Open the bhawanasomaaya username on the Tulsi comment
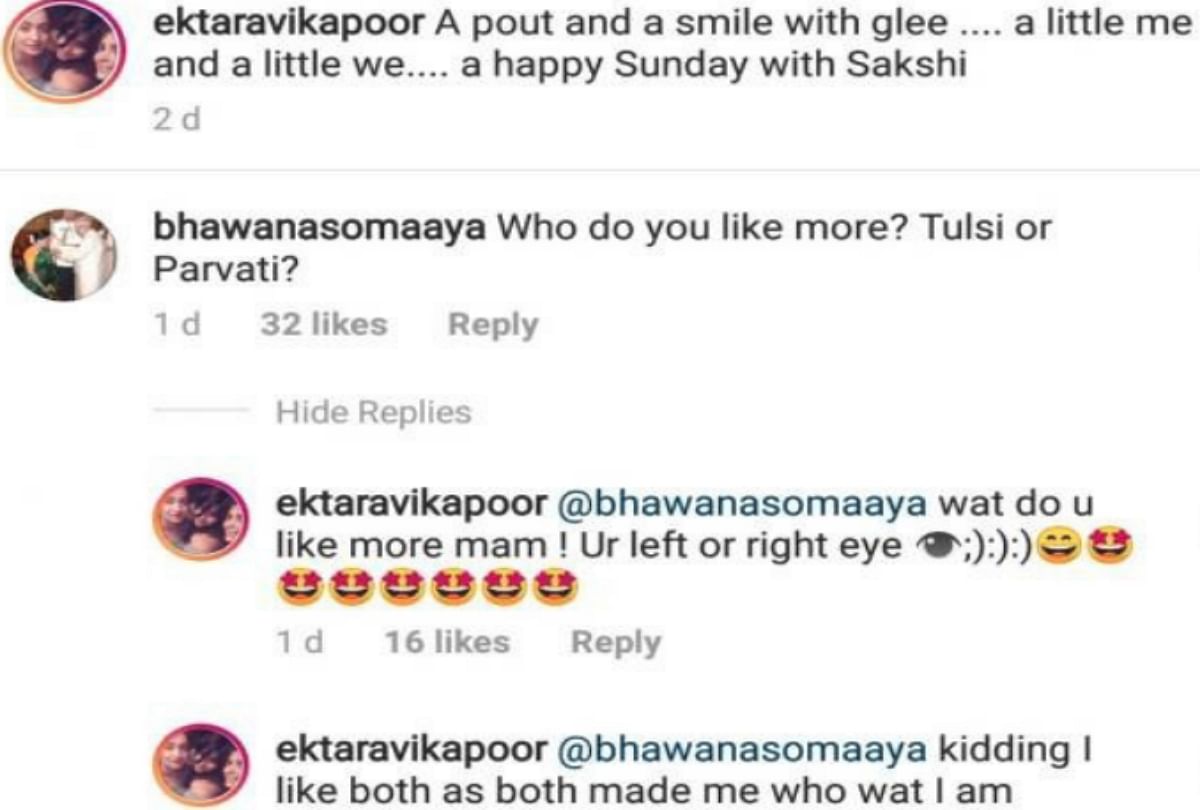The width and height of the screenshot is (1200, 810). [x=319, y=228]
